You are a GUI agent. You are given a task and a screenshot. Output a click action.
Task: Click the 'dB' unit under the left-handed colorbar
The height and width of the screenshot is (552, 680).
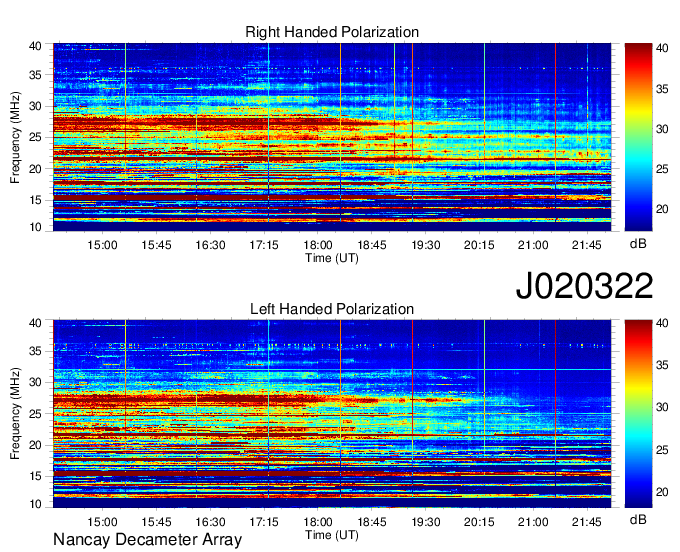(x=638, y=519)
